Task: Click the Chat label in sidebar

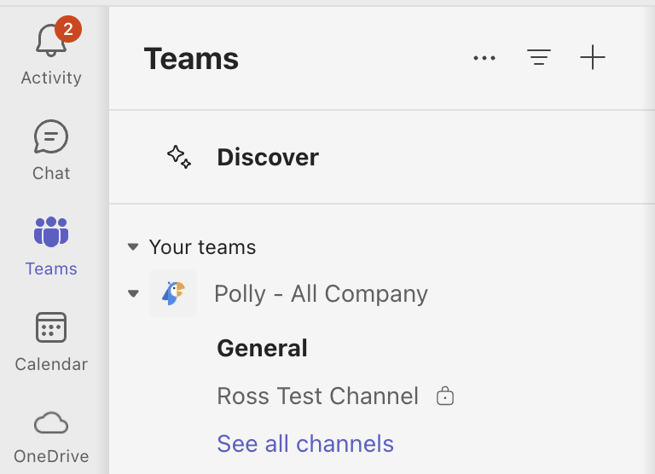Action: tap(51, 173)
